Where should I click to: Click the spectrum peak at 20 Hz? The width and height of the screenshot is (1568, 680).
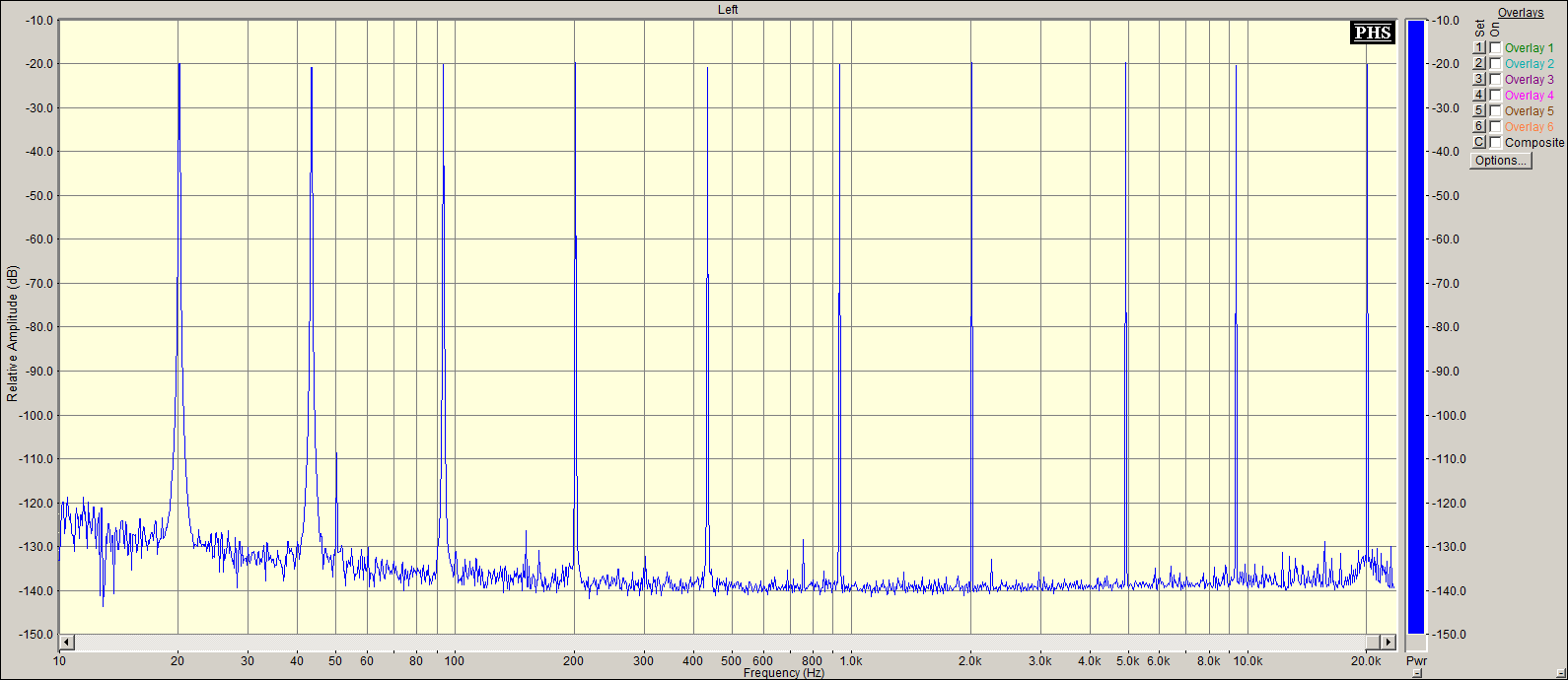click(178, 65)
